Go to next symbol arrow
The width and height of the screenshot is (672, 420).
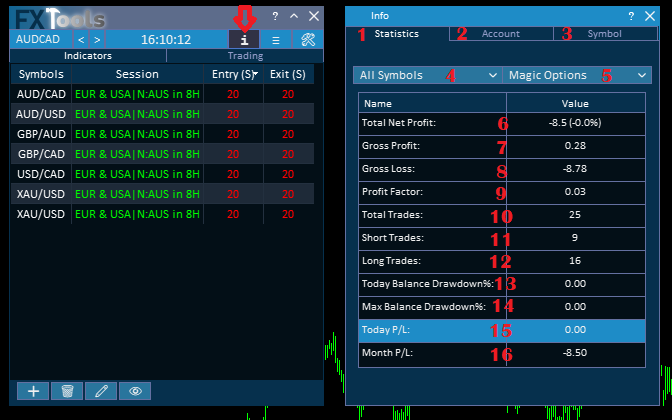pos(97,40)
